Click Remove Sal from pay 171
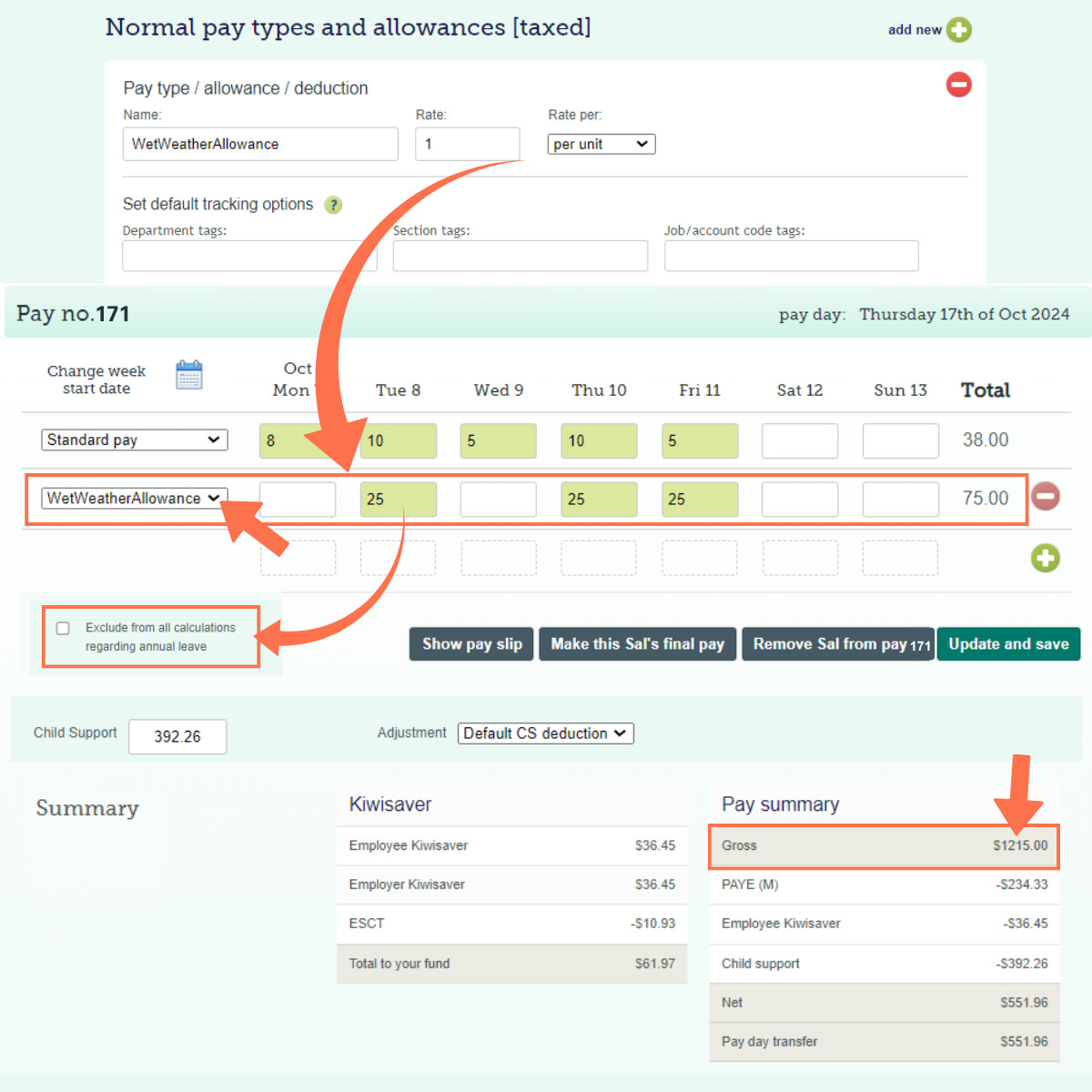Screen dimensions: 1092x1092 coord(836,643)
